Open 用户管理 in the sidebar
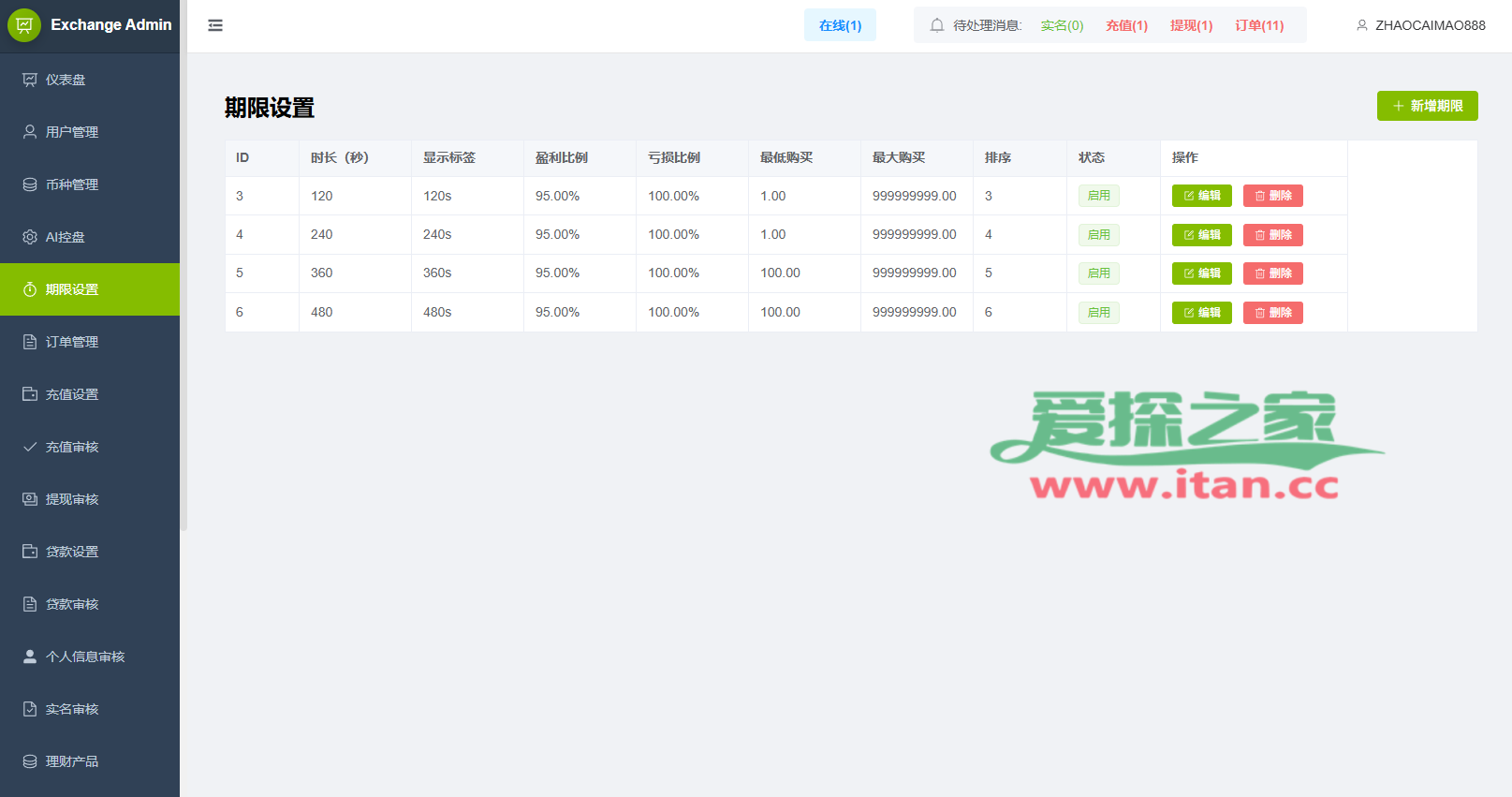The height and width of the screenshot is (797, 1512). click(72, 132)
